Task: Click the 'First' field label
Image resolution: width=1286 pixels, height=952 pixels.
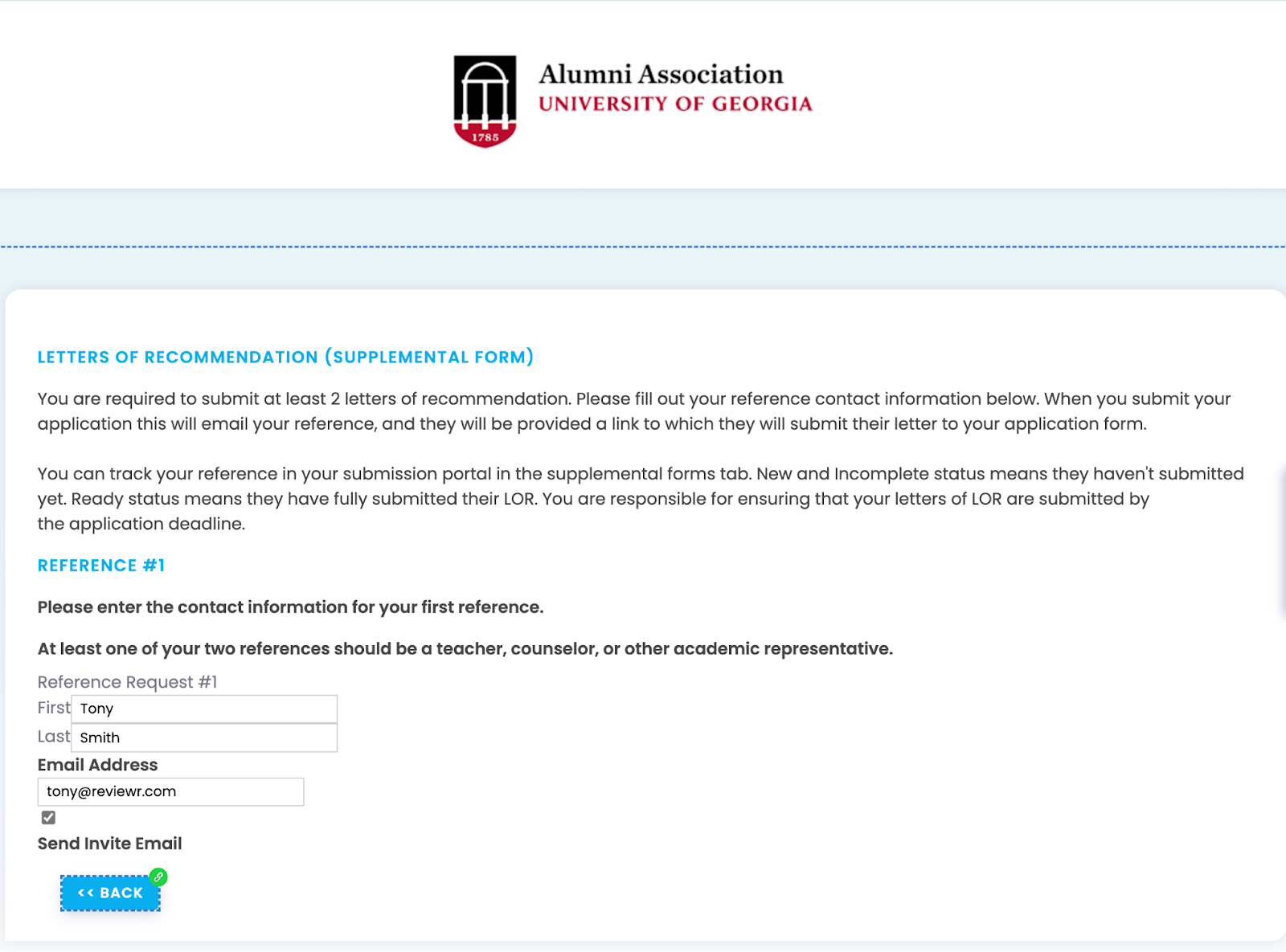Action: point(54,708)
